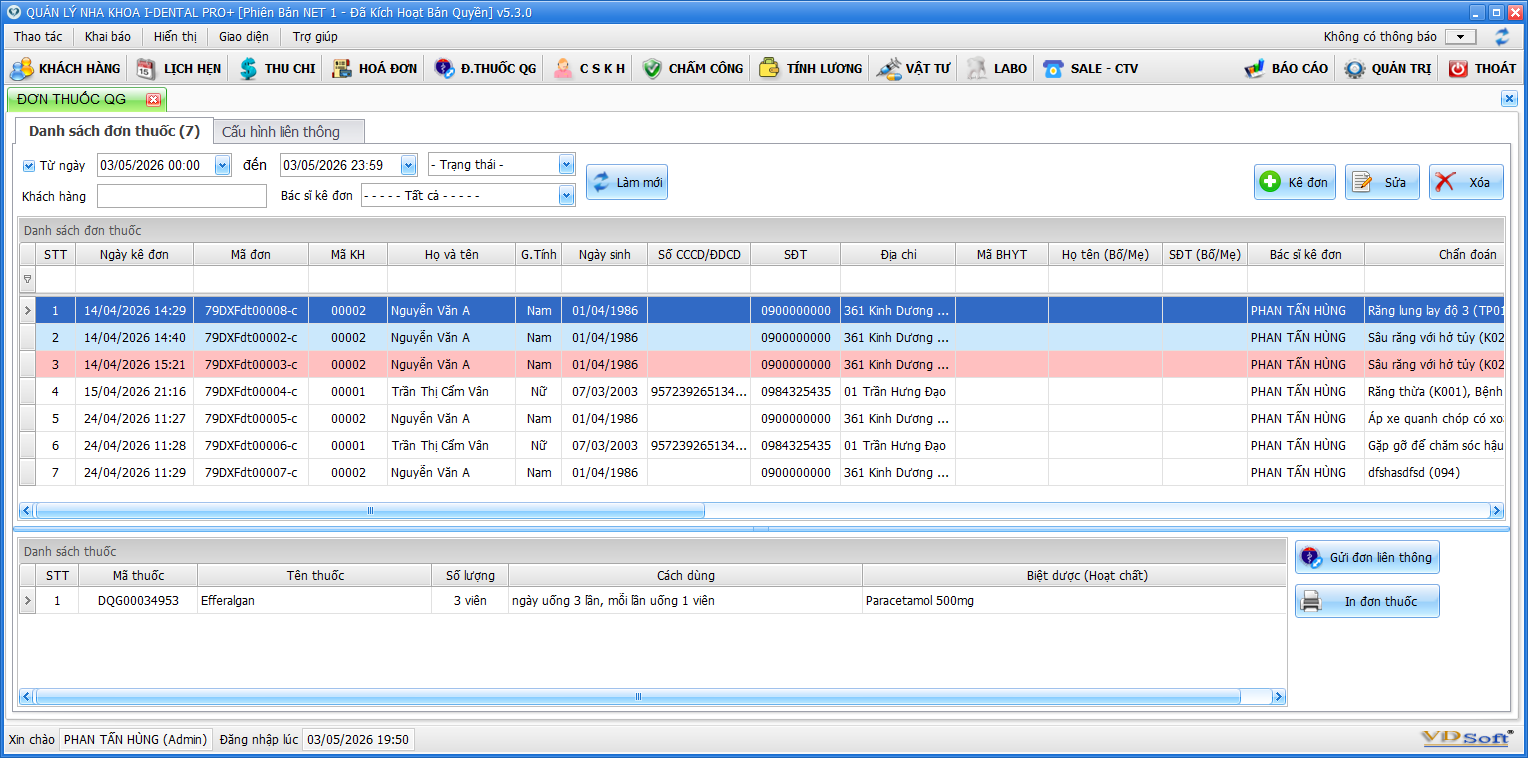1528x758 pixels.
Task: Click the VDSoft logo in status bar
Action: click(1468, 739)
